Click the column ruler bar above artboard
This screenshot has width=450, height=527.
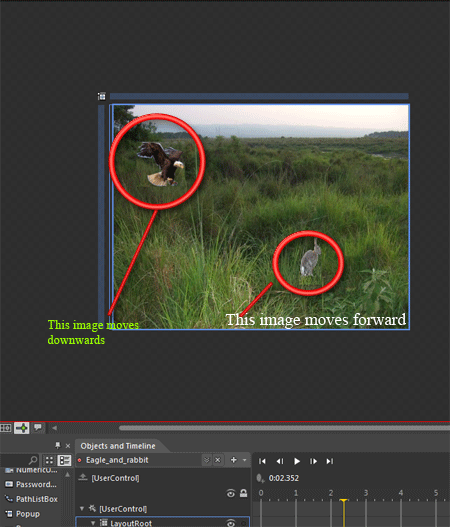(259, 96)
